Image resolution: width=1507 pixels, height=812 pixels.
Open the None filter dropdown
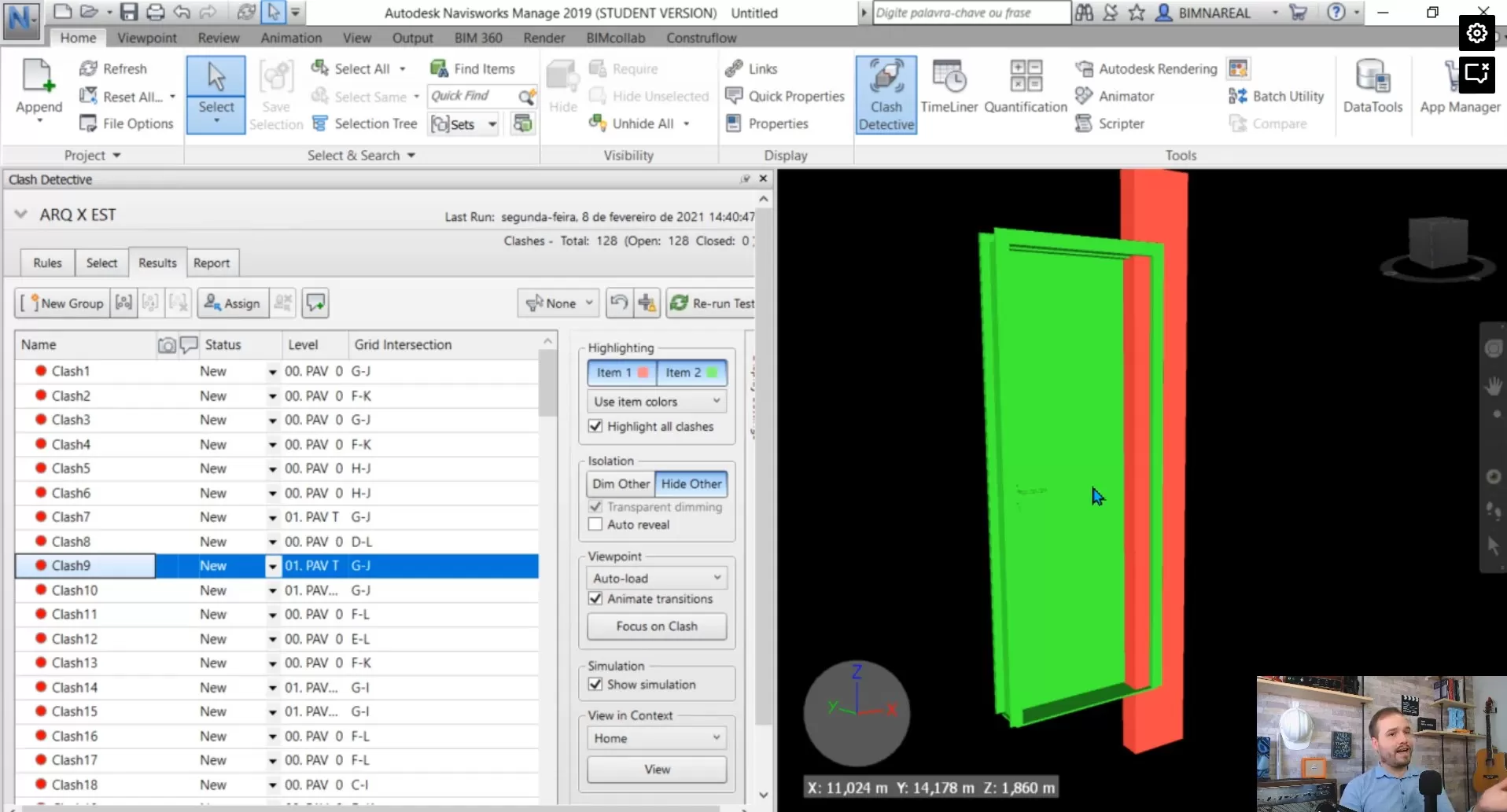point(559,303)
